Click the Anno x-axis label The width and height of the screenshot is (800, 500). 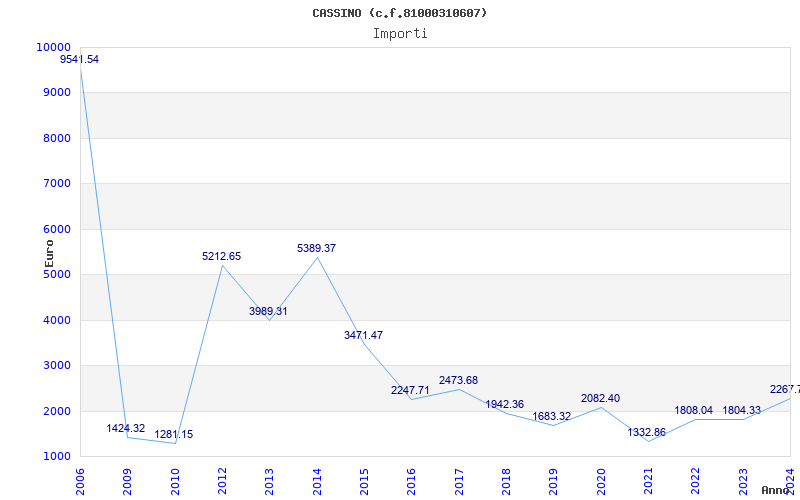776,490
